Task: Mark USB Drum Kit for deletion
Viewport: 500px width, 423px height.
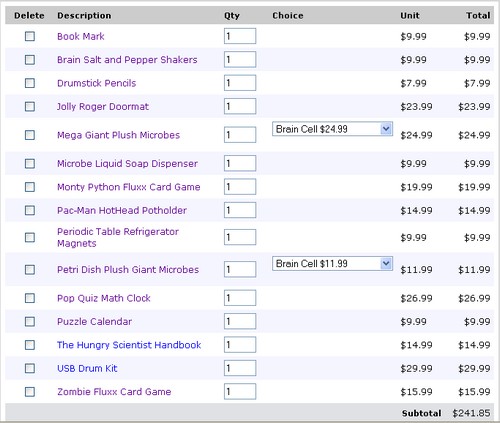Action: point(30,368)
